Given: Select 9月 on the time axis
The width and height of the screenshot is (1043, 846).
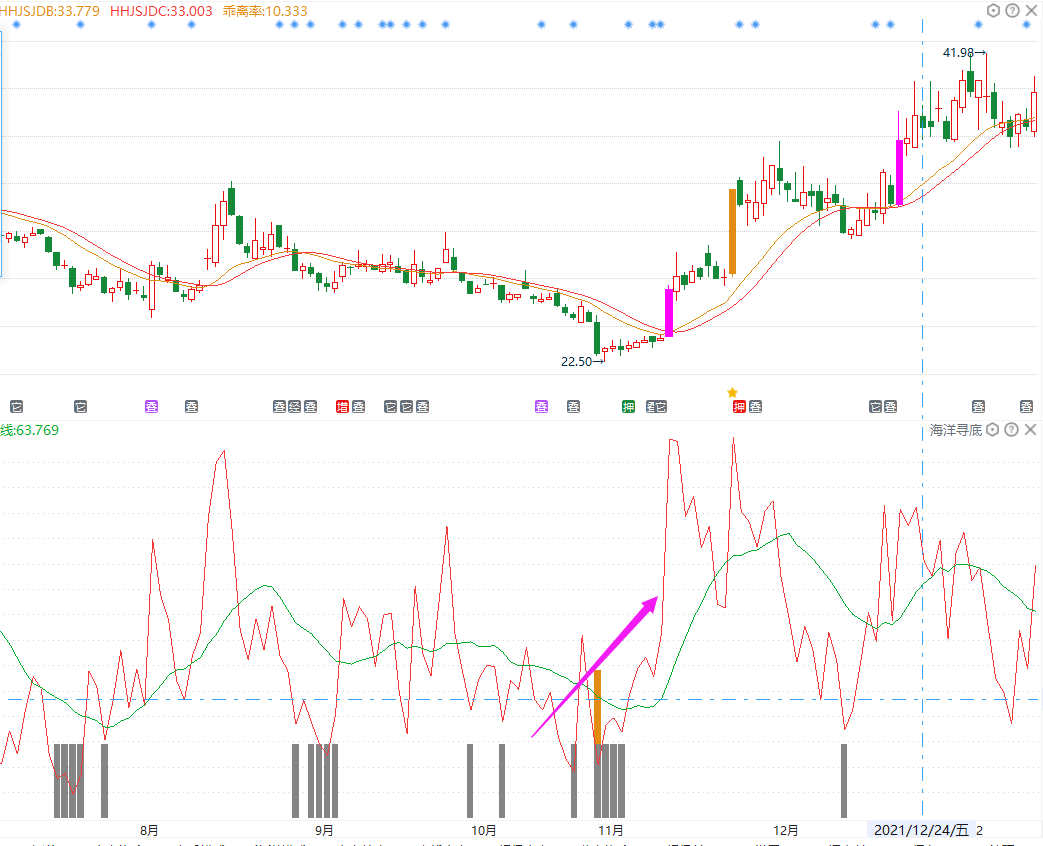Looking at the screenshot, I should pyautogui.click(x=324, y=830).
